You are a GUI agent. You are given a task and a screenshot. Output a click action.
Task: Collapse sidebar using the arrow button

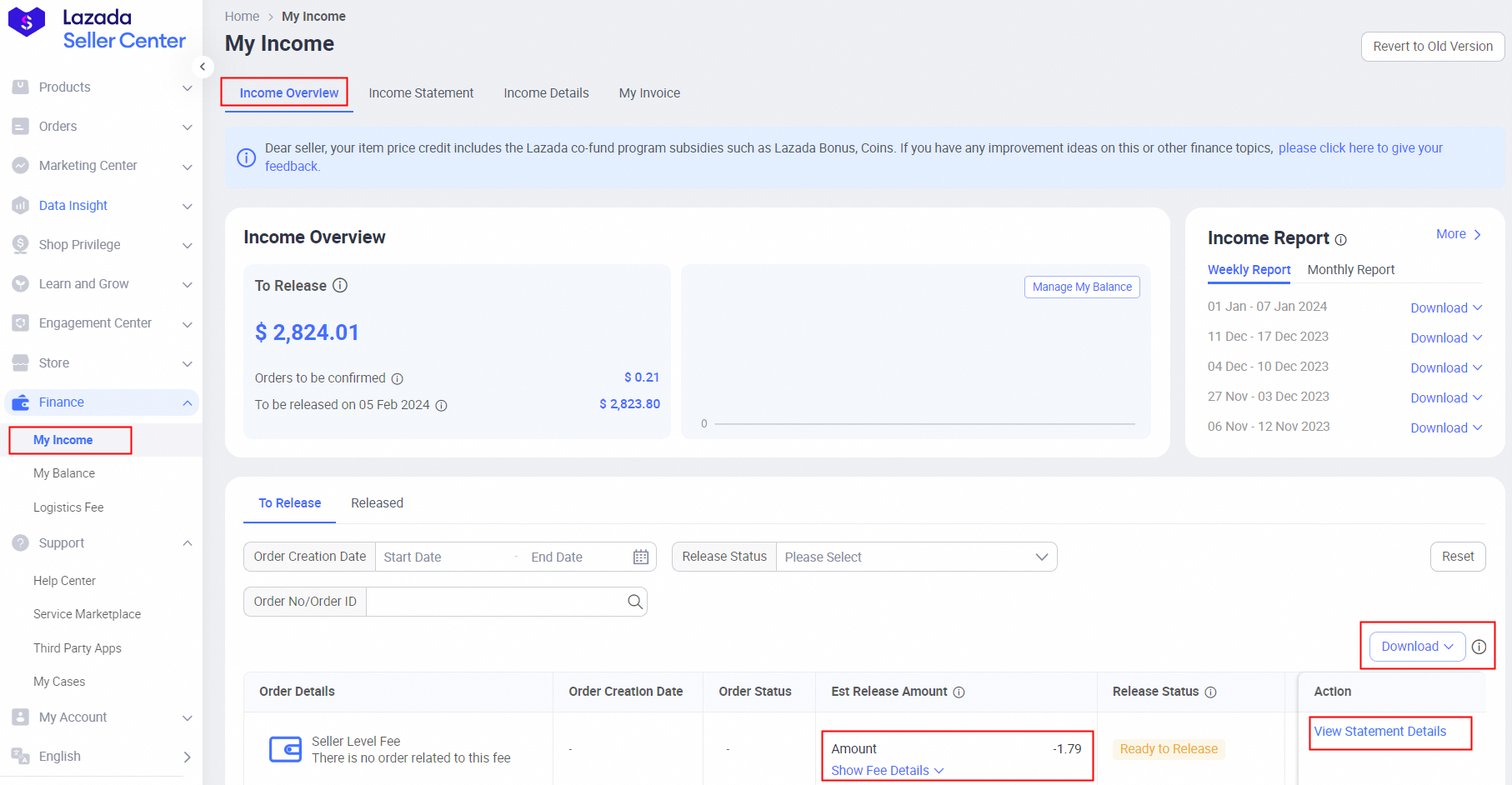tap(203, 67)
